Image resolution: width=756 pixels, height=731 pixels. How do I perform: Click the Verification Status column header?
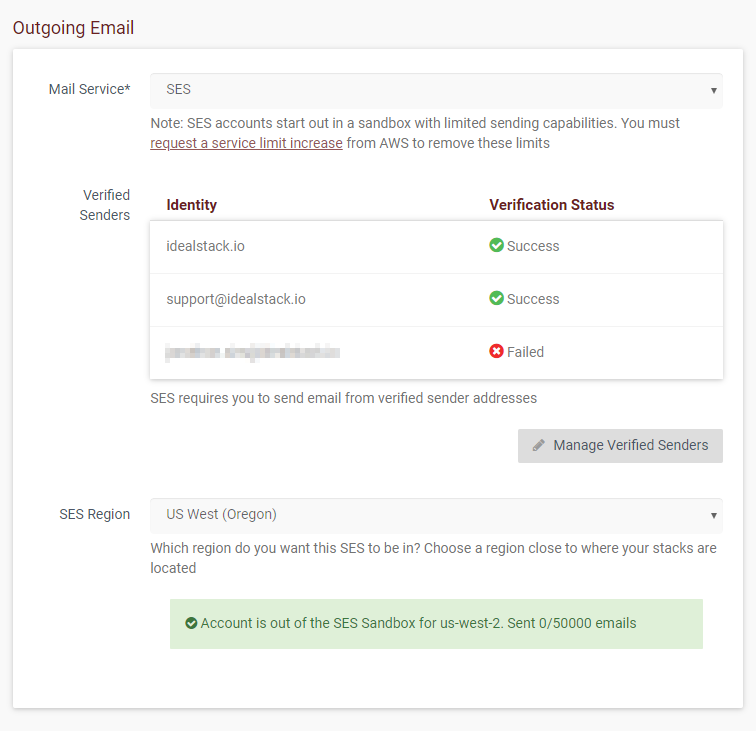551,205
